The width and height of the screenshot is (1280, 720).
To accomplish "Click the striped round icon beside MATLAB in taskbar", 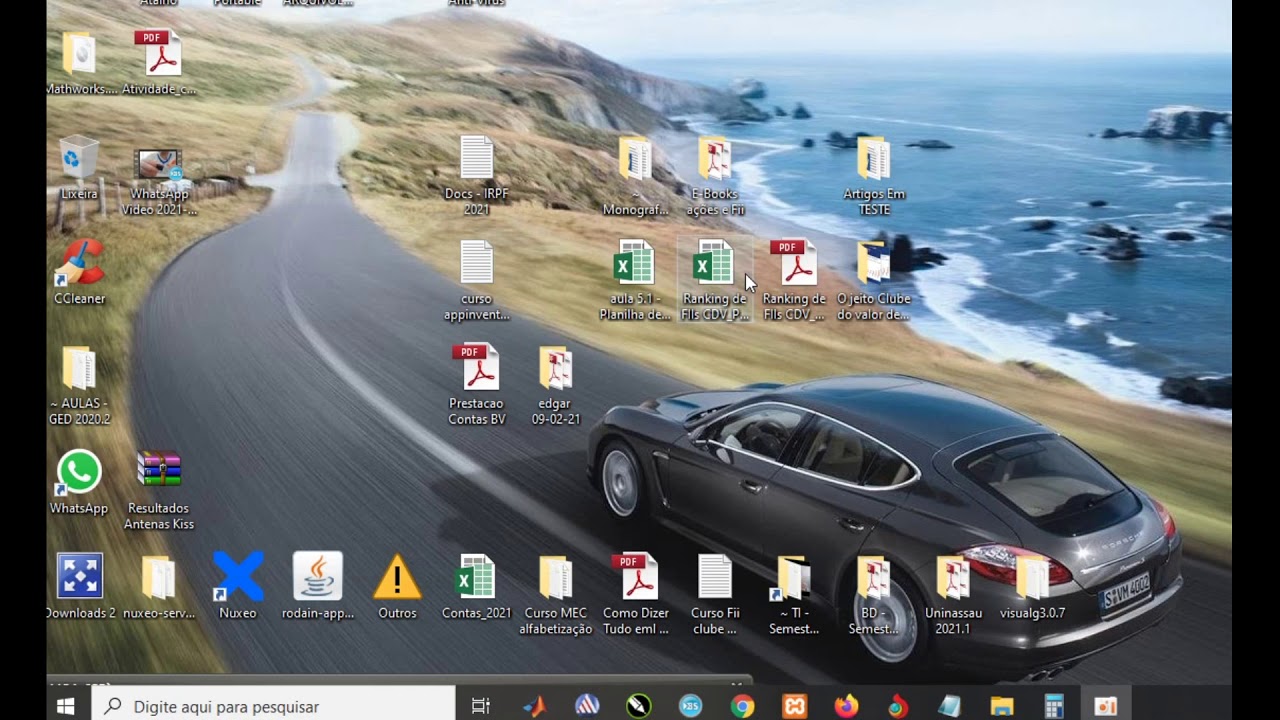I will click(x=587, y=706).
